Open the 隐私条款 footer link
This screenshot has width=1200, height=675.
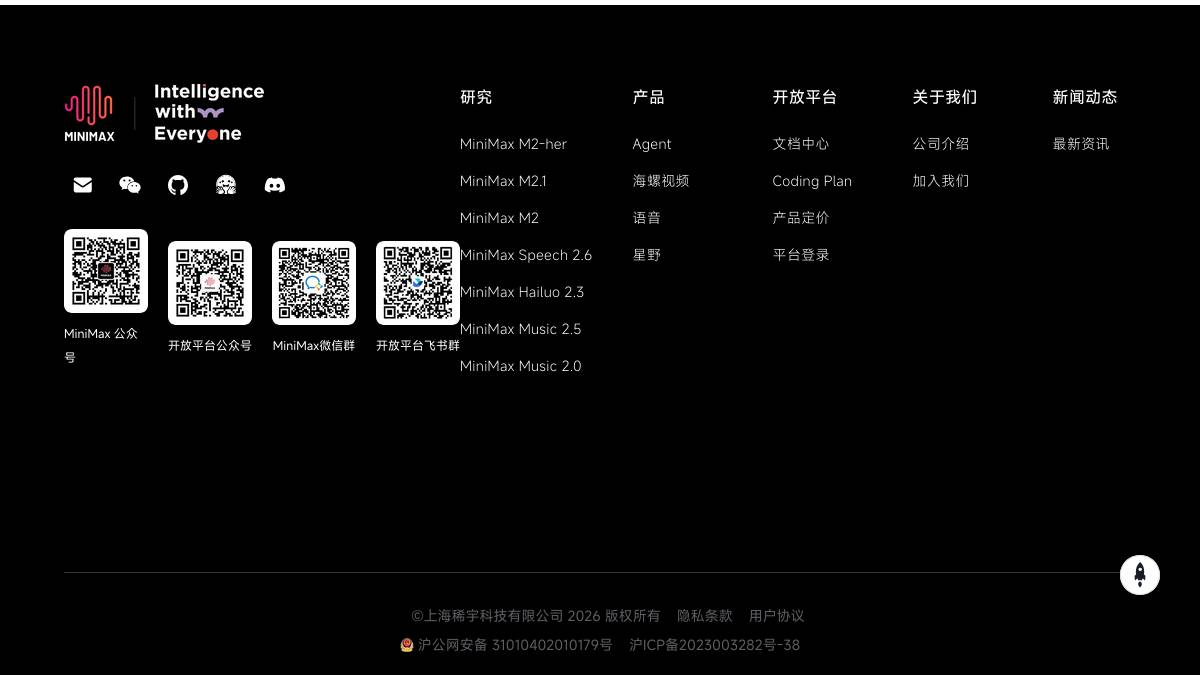[x=704, y=616]
